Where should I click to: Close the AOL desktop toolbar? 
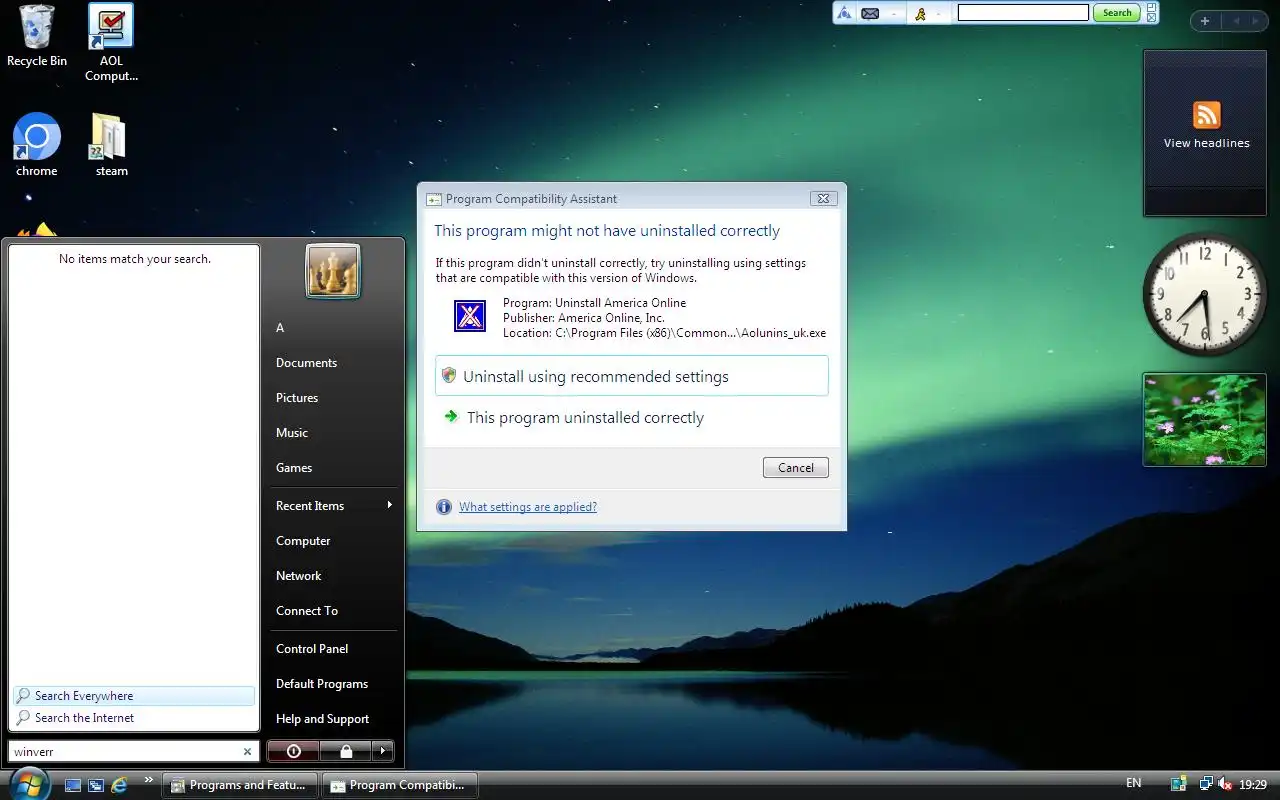click(x=1151, y=18)
